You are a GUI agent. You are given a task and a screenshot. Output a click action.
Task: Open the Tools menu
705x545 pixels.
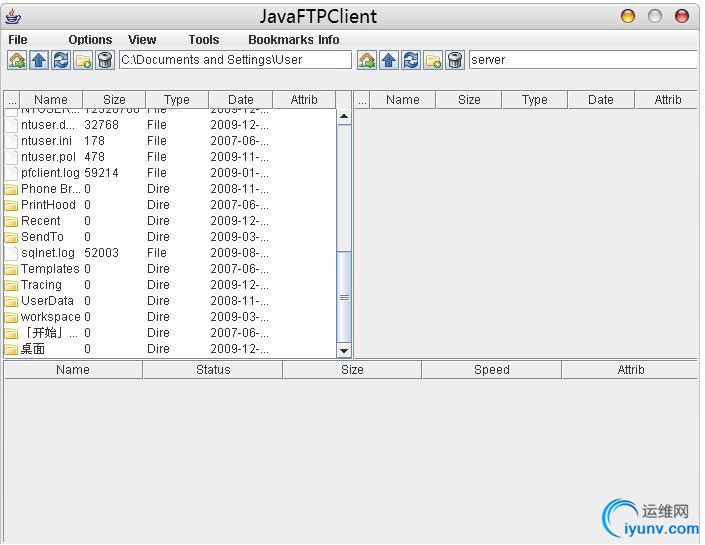[x=204, y=40]
